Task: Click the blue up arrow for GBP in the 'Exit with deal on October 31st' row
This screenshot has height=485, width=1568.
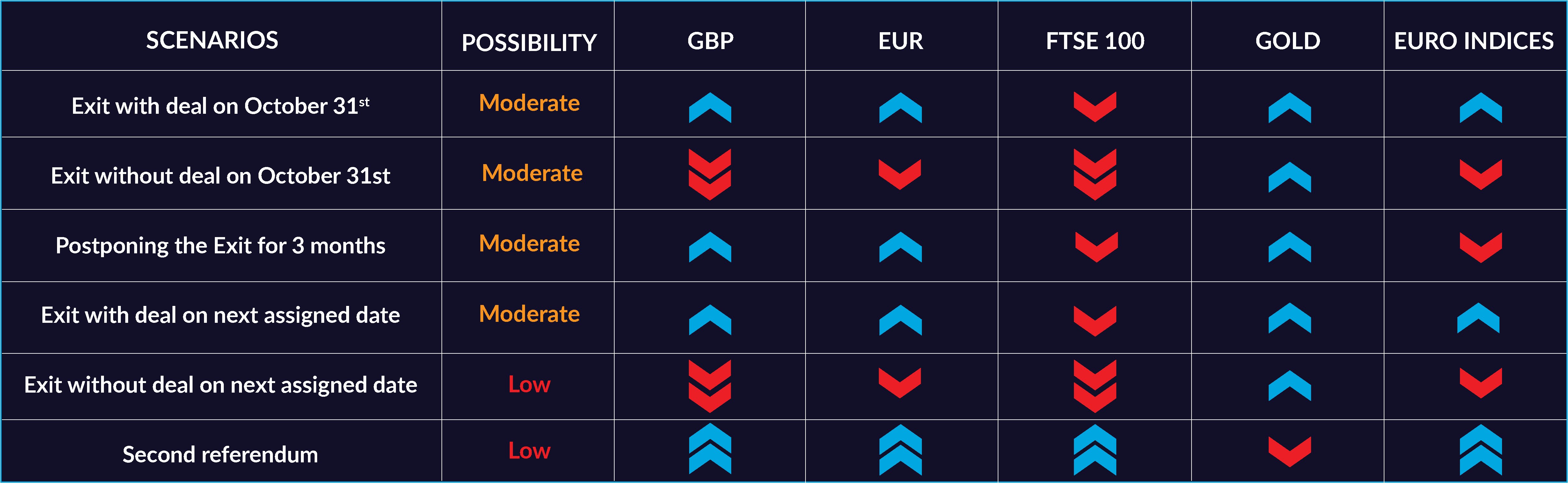Action: [710, 108]
